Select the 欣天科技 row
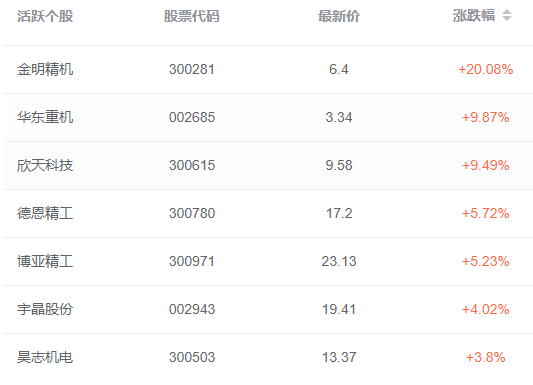533x385 pixels. (x=269, y=165)
